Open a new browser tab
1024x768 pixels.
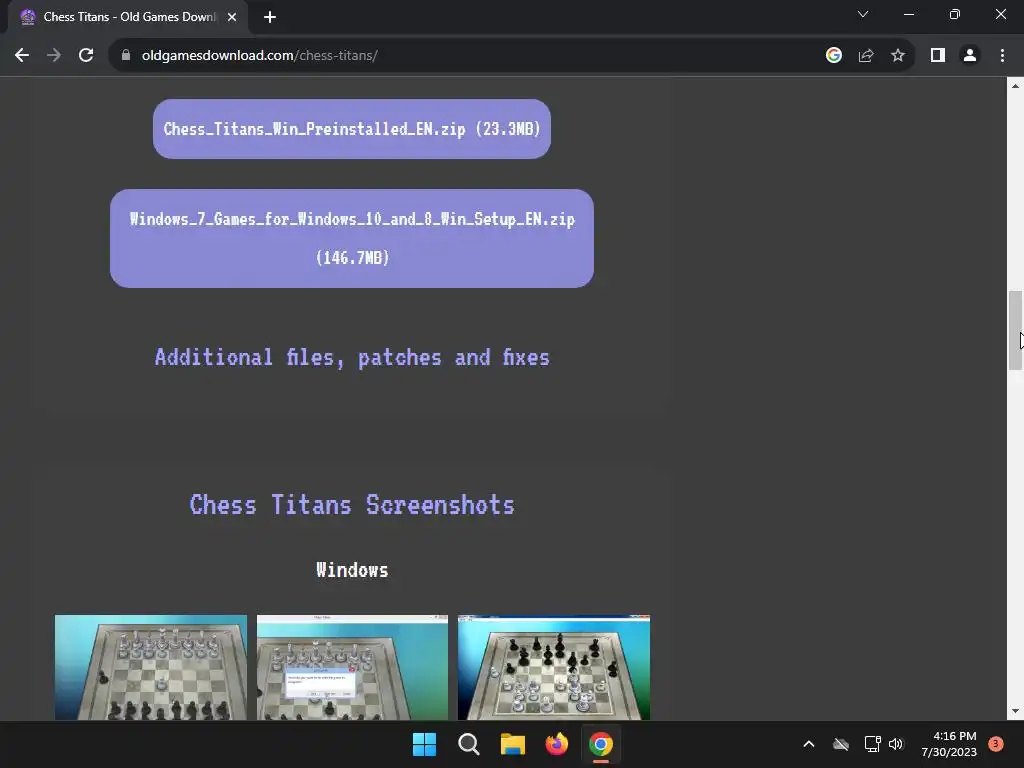point(270,17)
